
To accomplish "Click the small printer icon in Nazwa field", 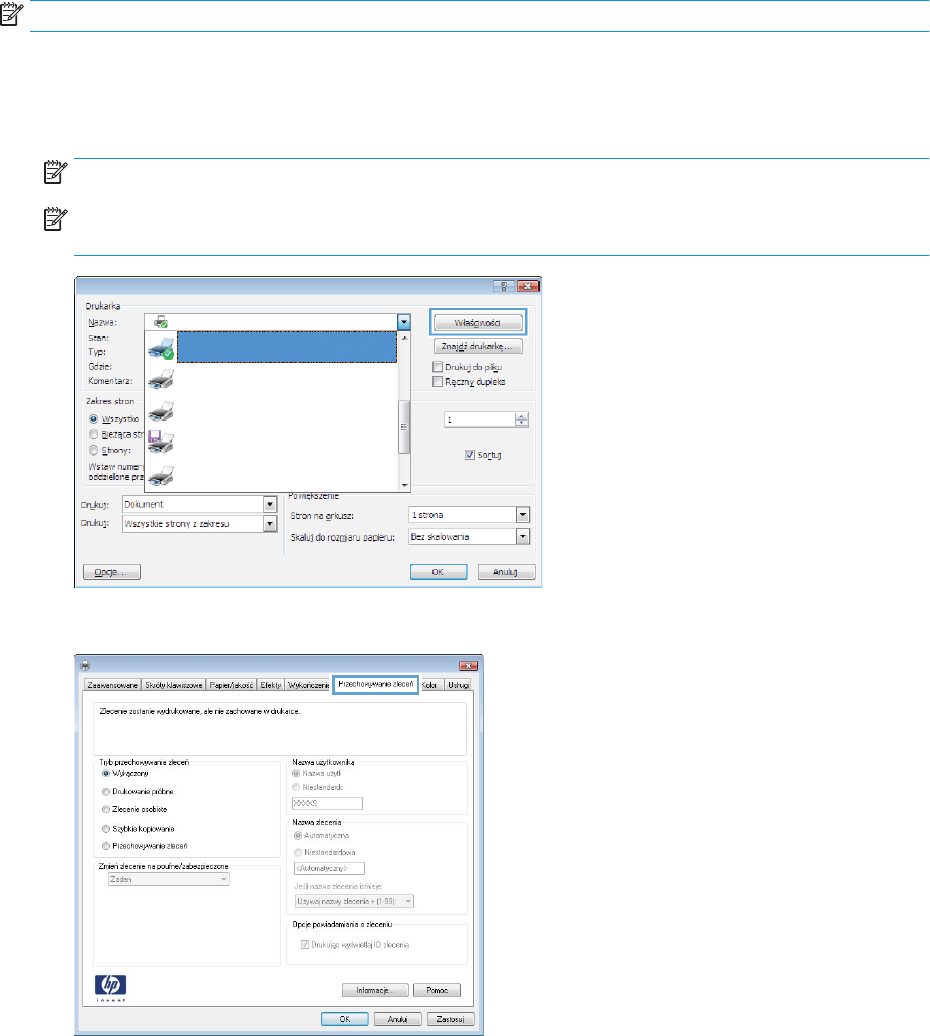I will 159,322.
